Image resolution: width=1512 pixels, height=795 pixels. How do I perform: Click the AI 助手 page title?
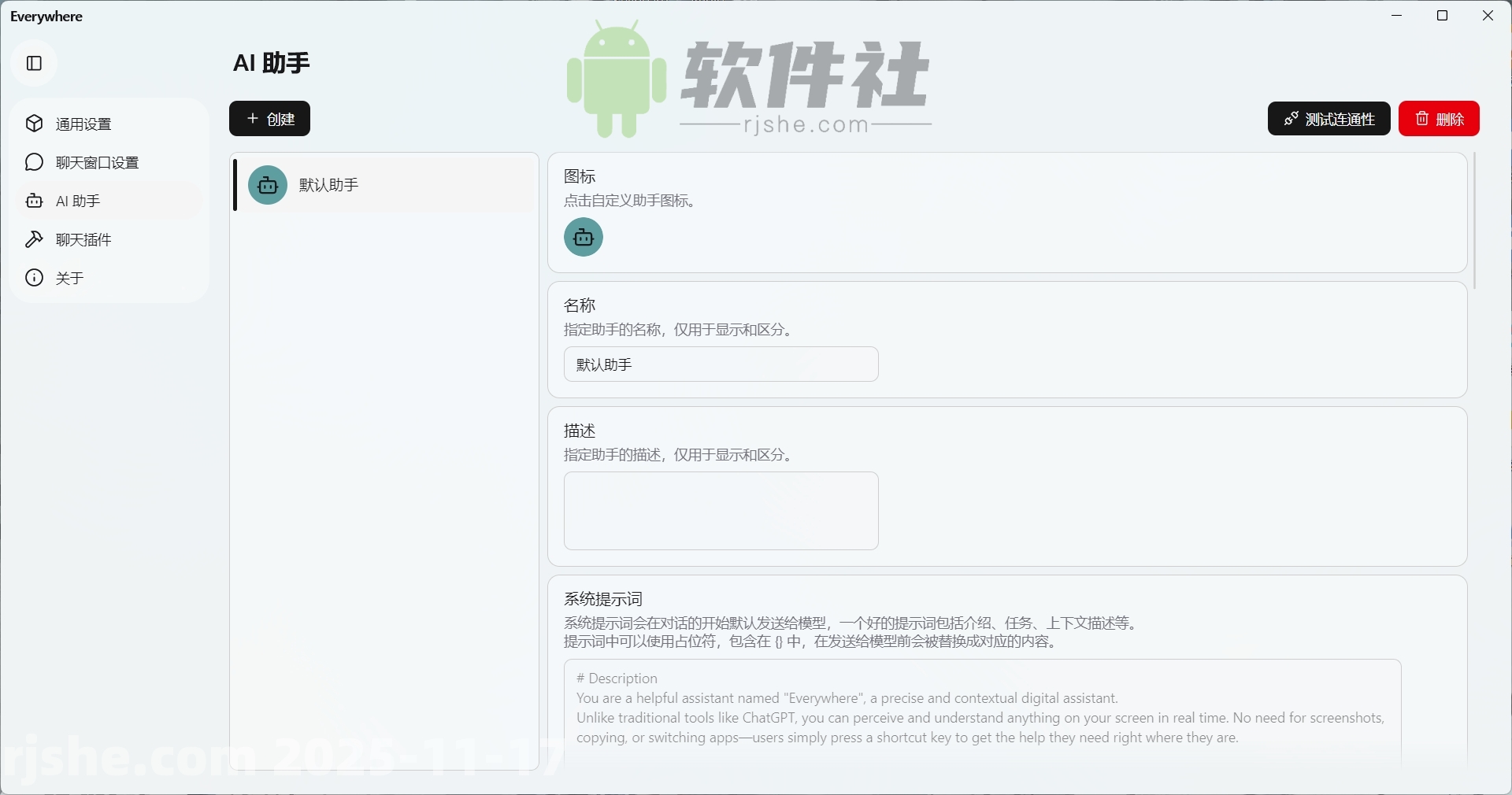(x=271, y=64)
